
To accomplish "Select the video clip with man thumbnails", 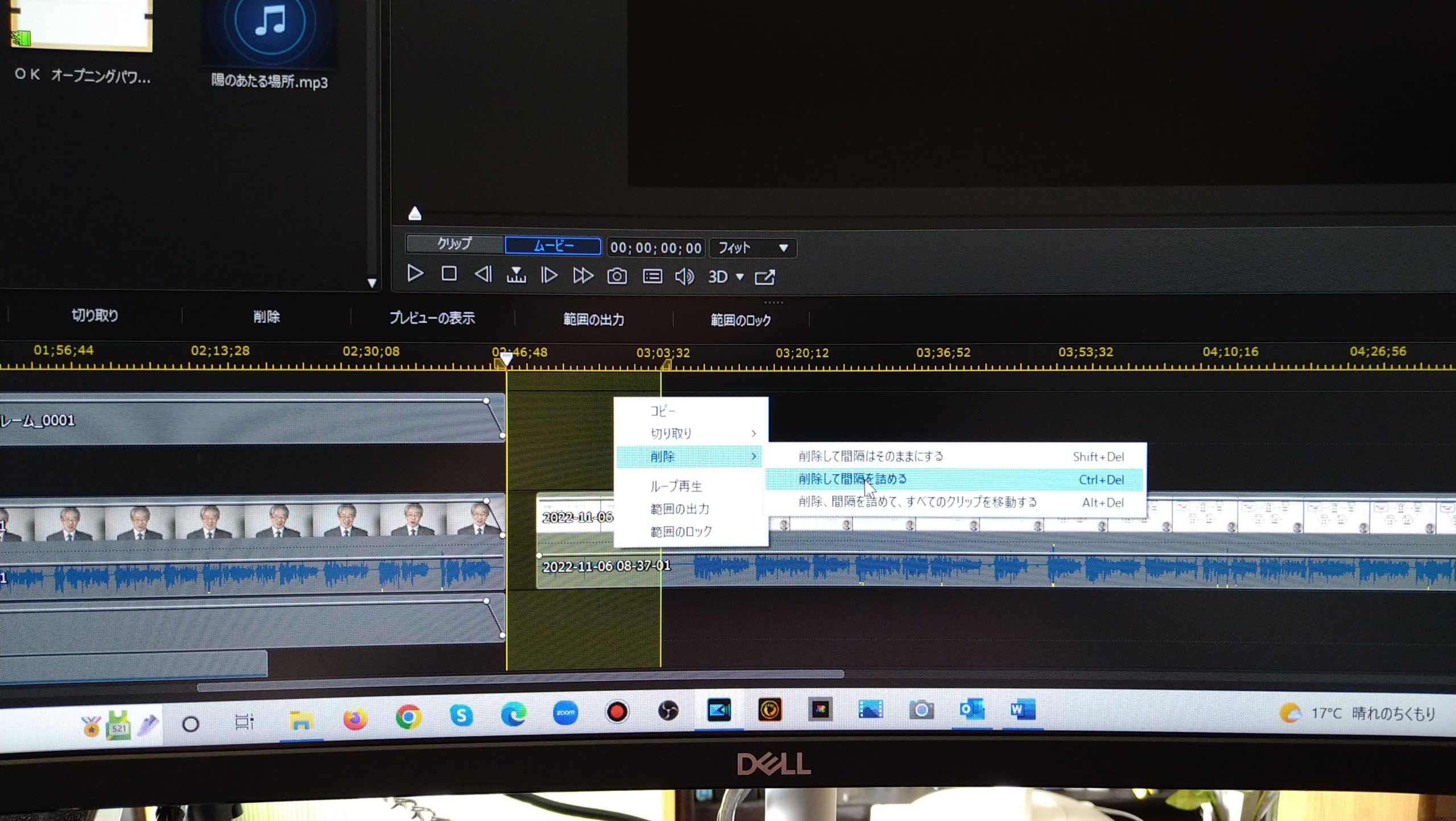I will pyautogui.click(x=253, y=520).
